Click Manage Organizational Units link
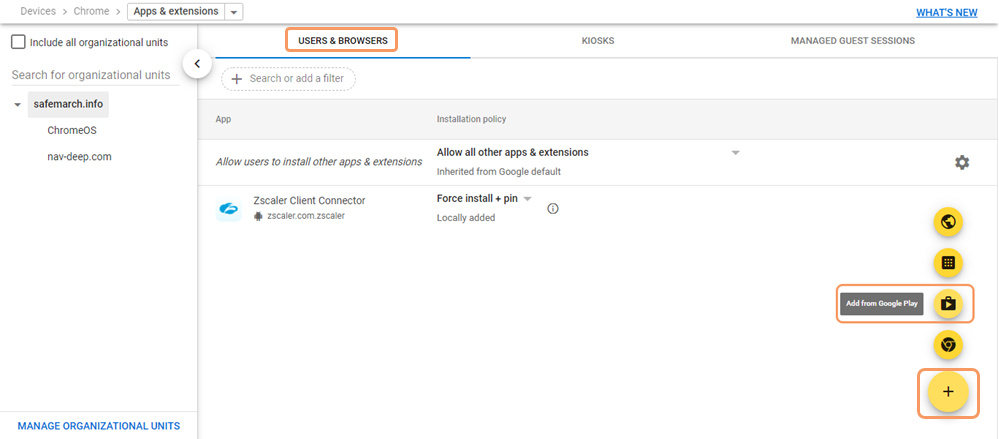This screenshot has height=439, width=999. point(98,426)
